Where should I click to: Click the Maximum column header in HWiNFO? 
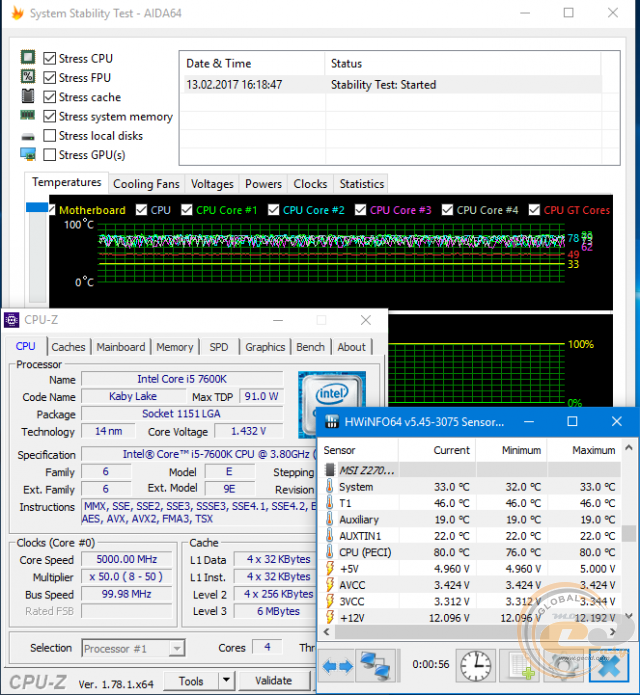pos(583,450)
